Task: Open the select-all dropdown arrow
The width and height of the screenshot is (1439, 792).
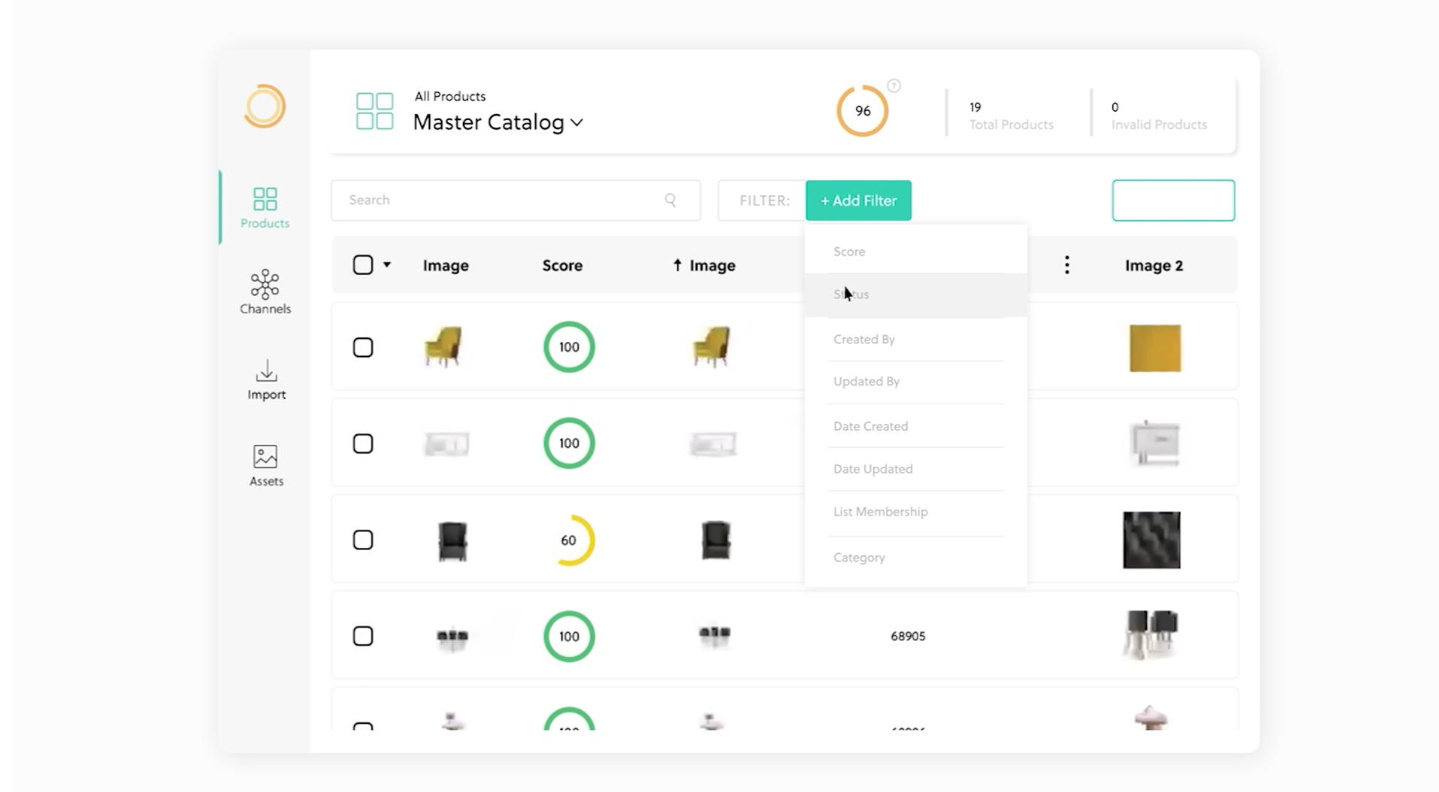Action: pos(383,264)
